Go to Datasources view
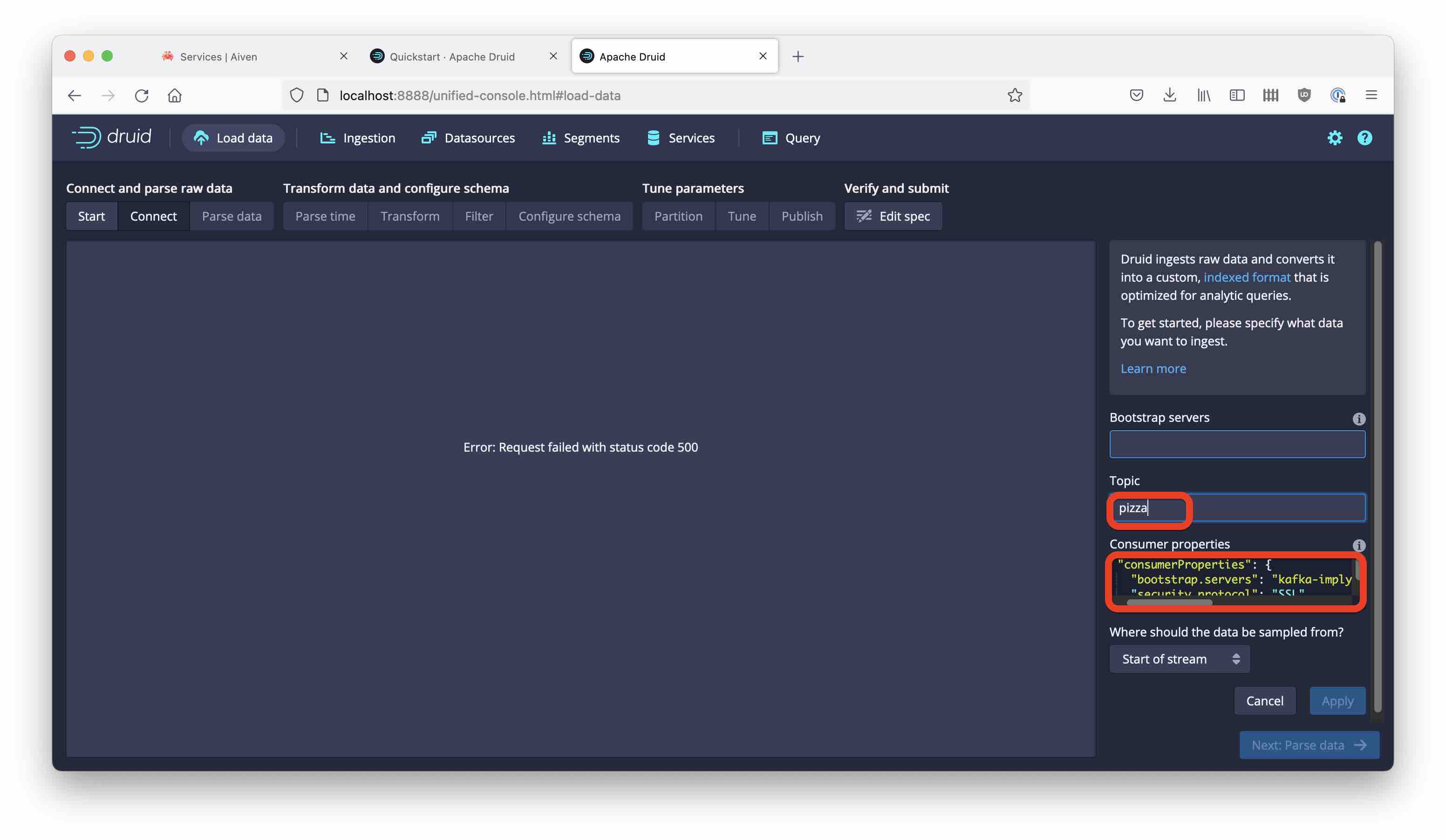 pyautogui.click(x=468, y=138)
